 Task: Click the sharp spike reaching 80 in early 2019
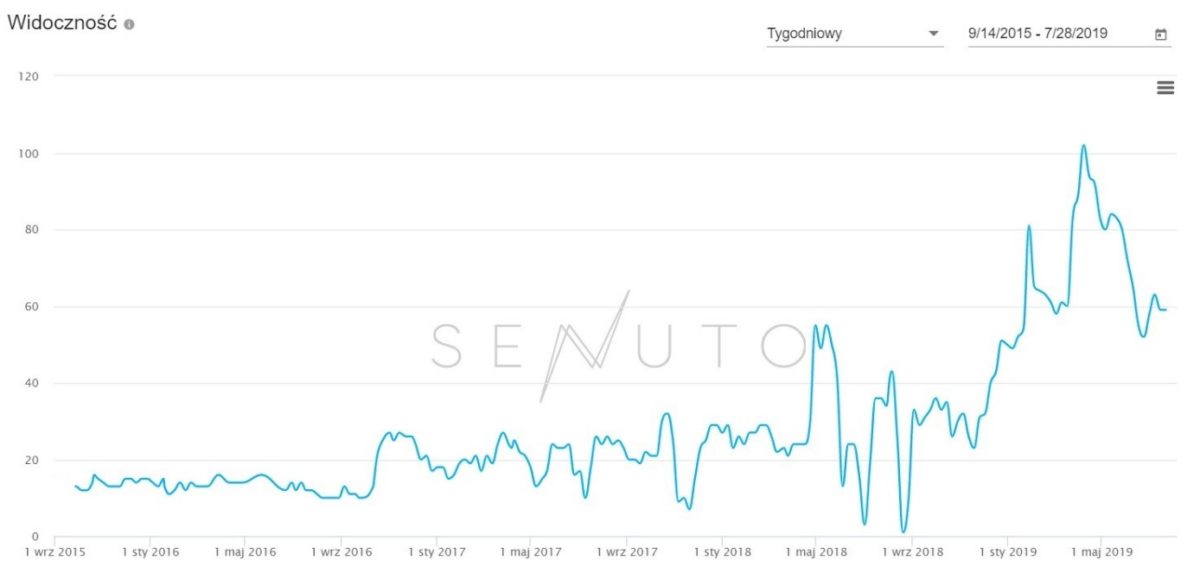click(1029, 227)
